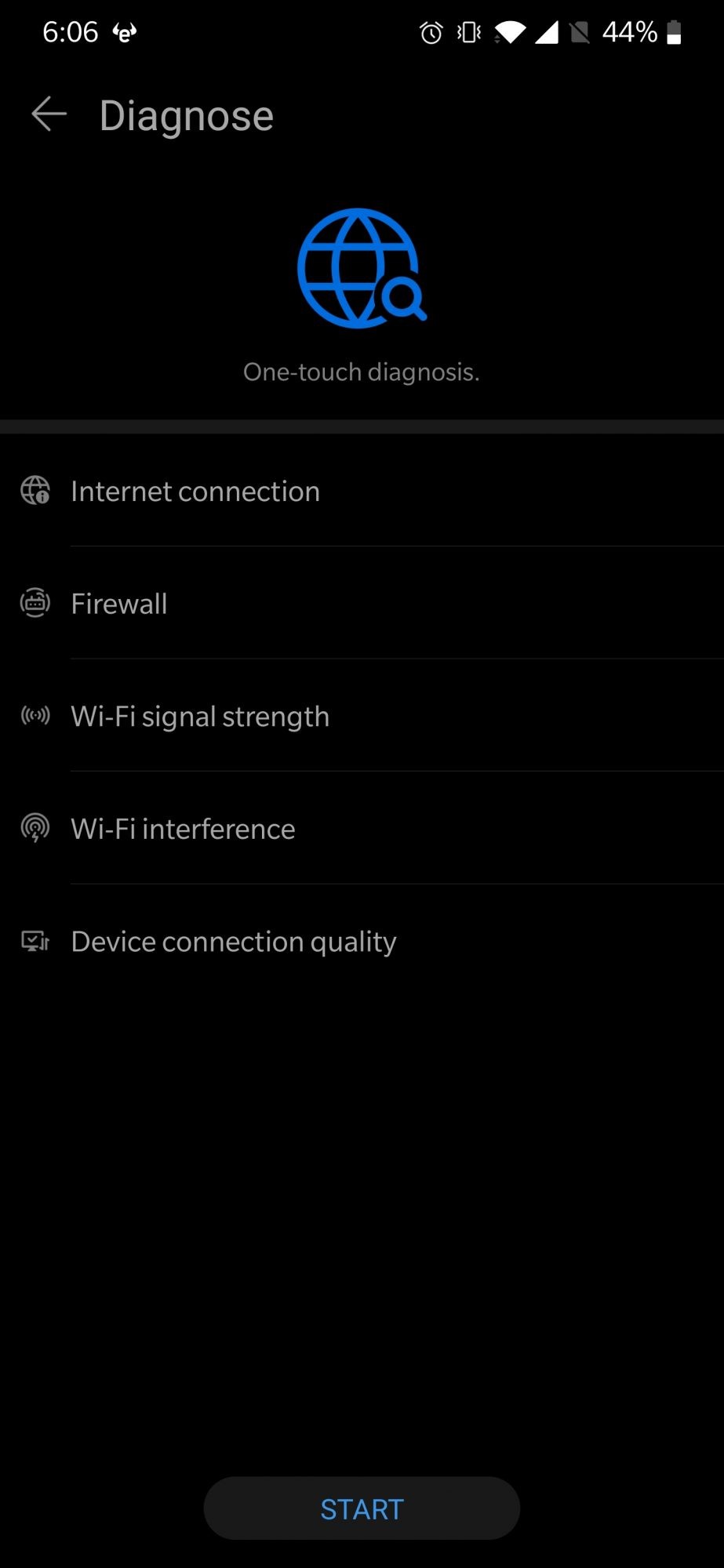This screenshot has width=724, height=1568.
Task: Tap the Wi-Fi interference icon
Action: tap(35, 828)
